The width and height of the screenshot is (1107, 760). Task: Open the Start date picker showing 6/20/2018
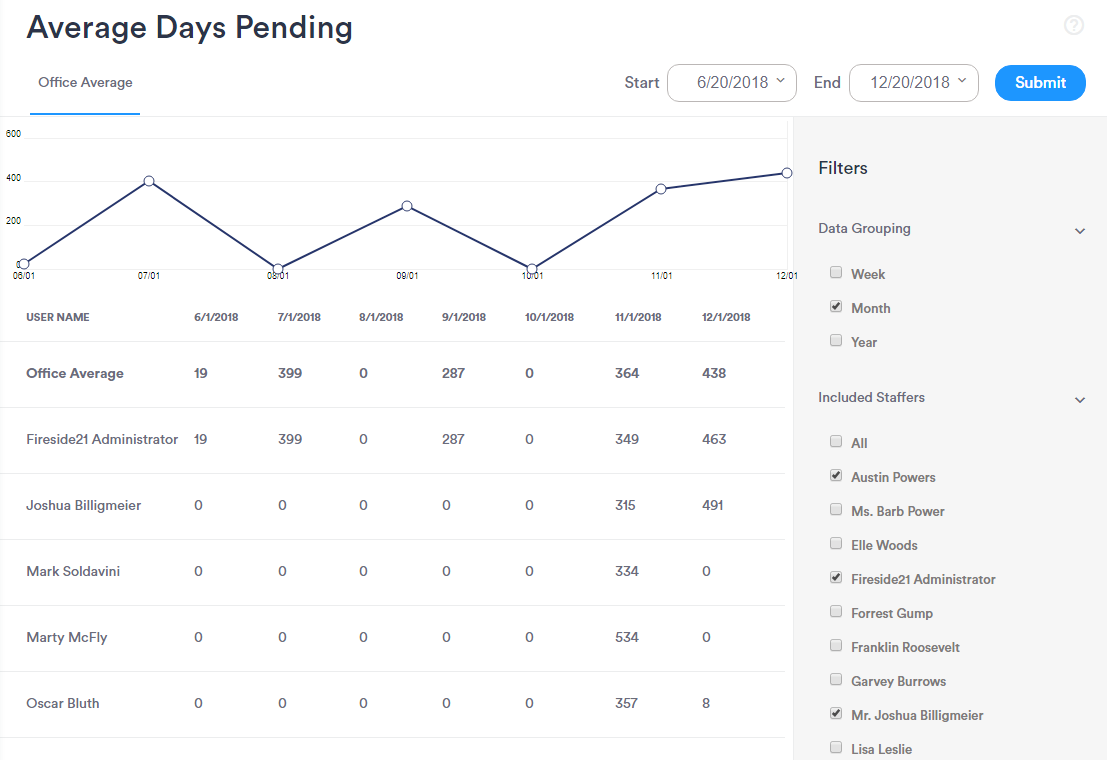(732, 83)
